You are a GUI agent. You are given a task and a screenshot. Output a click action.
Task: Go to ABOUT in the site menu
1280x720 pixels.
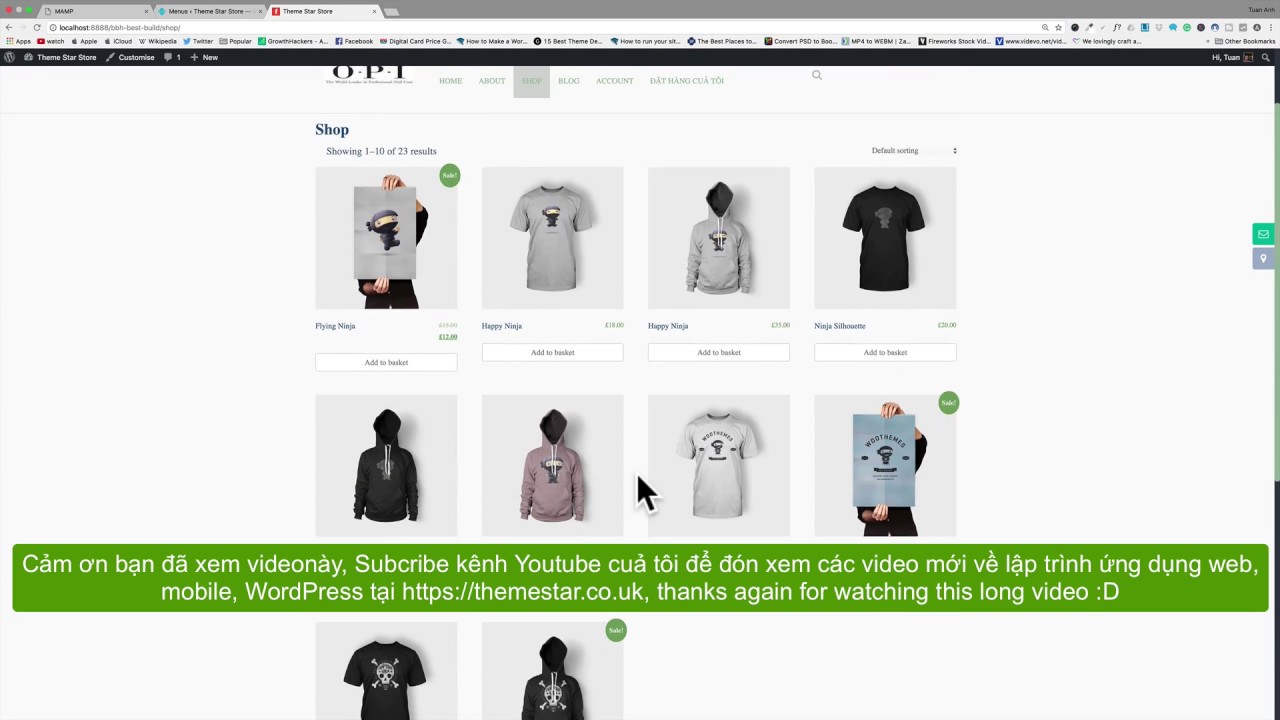tap(491, 81)
